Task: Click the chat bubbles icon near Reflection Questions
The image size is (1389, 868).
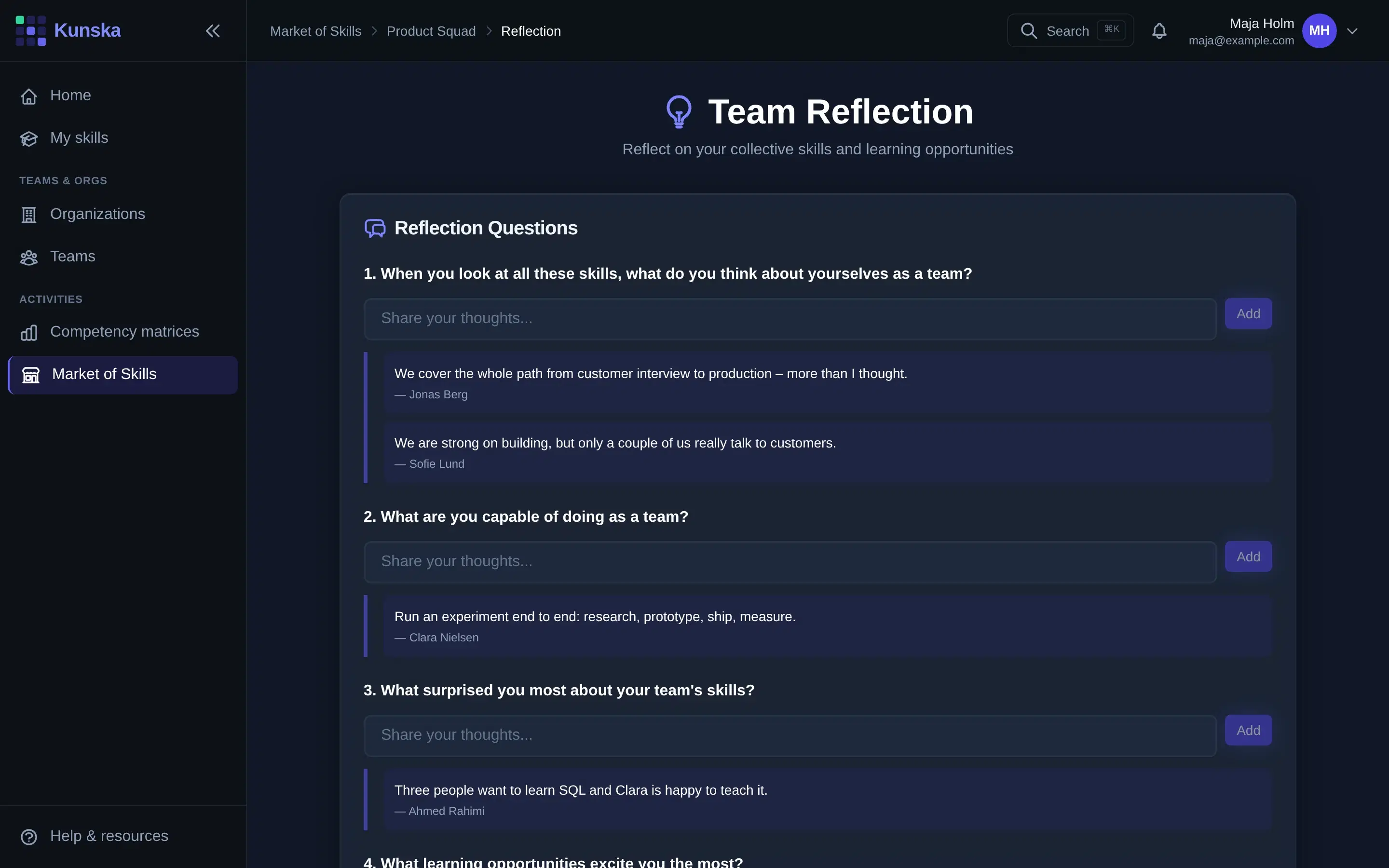Action: click(375, 229)
